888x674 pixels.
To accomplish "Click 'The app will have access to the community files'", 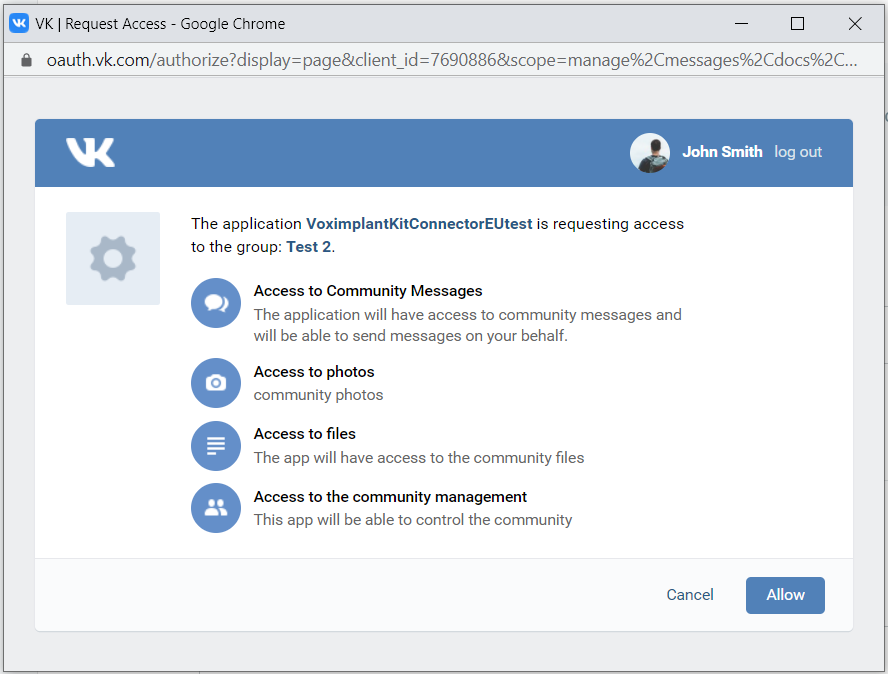I will (x=419, y=458).
